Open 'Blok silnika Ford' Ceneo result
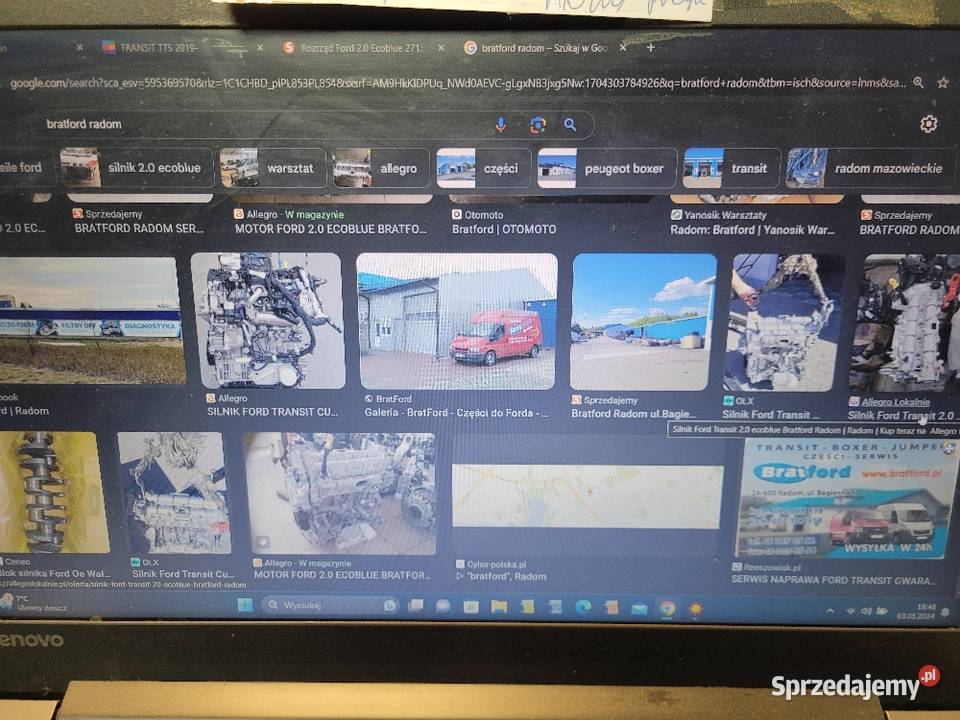Viewport: 960px width, 720px height. point(55,574)
